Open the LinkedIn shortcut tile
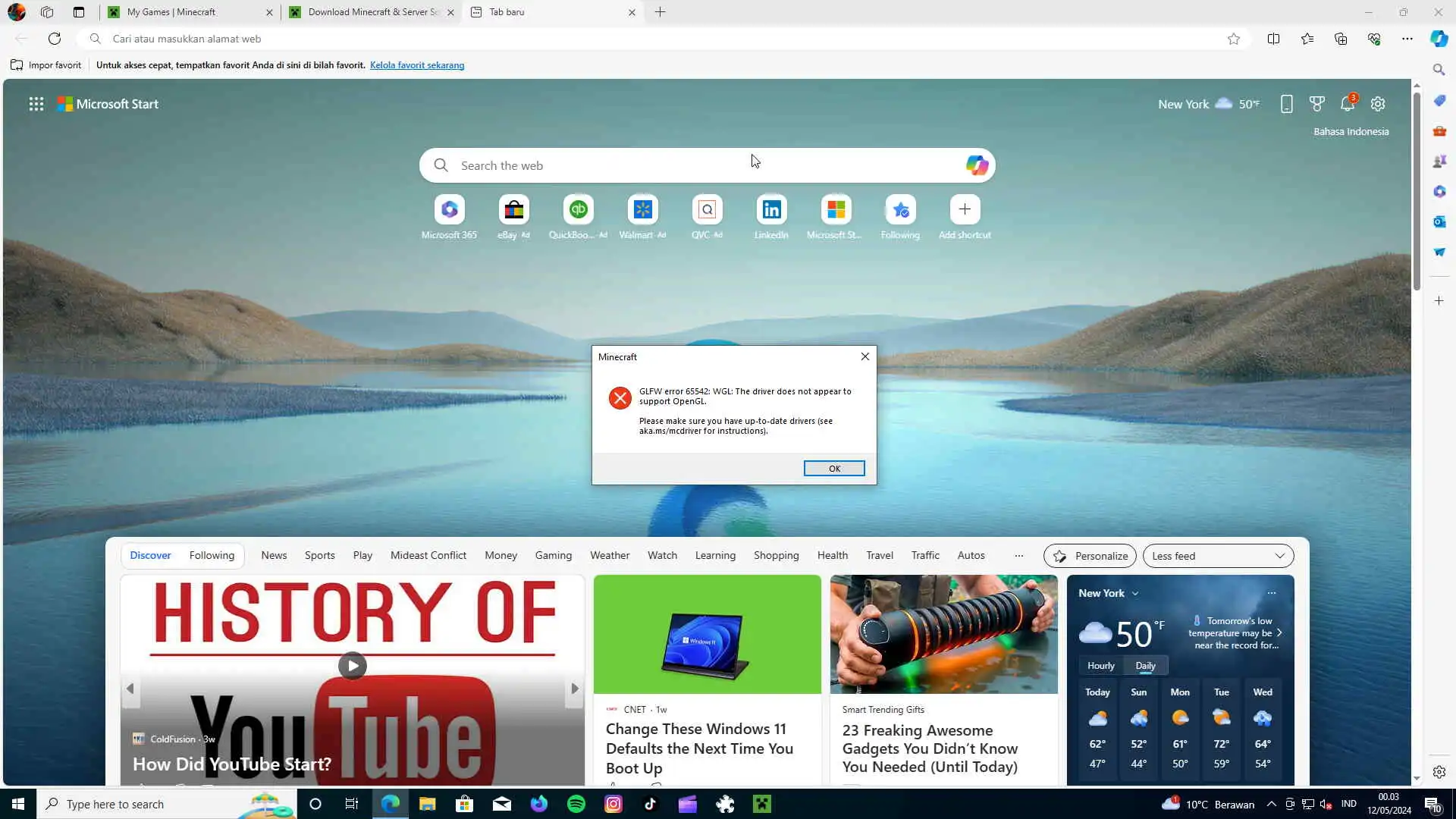 coord(771,210)
